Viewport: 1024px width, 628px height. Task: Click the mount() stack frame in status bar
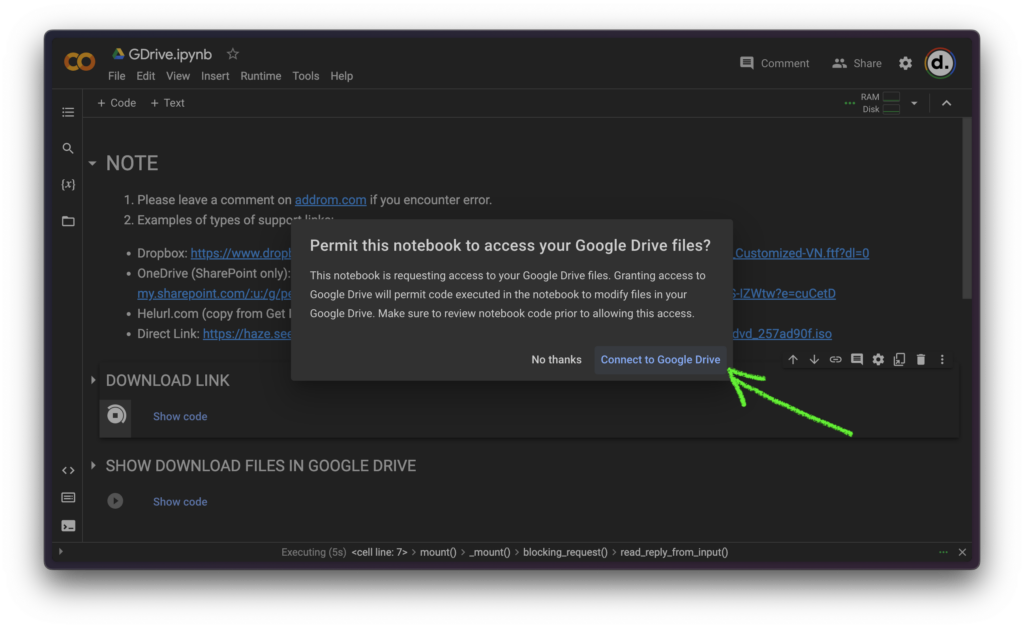coord(438,552)
